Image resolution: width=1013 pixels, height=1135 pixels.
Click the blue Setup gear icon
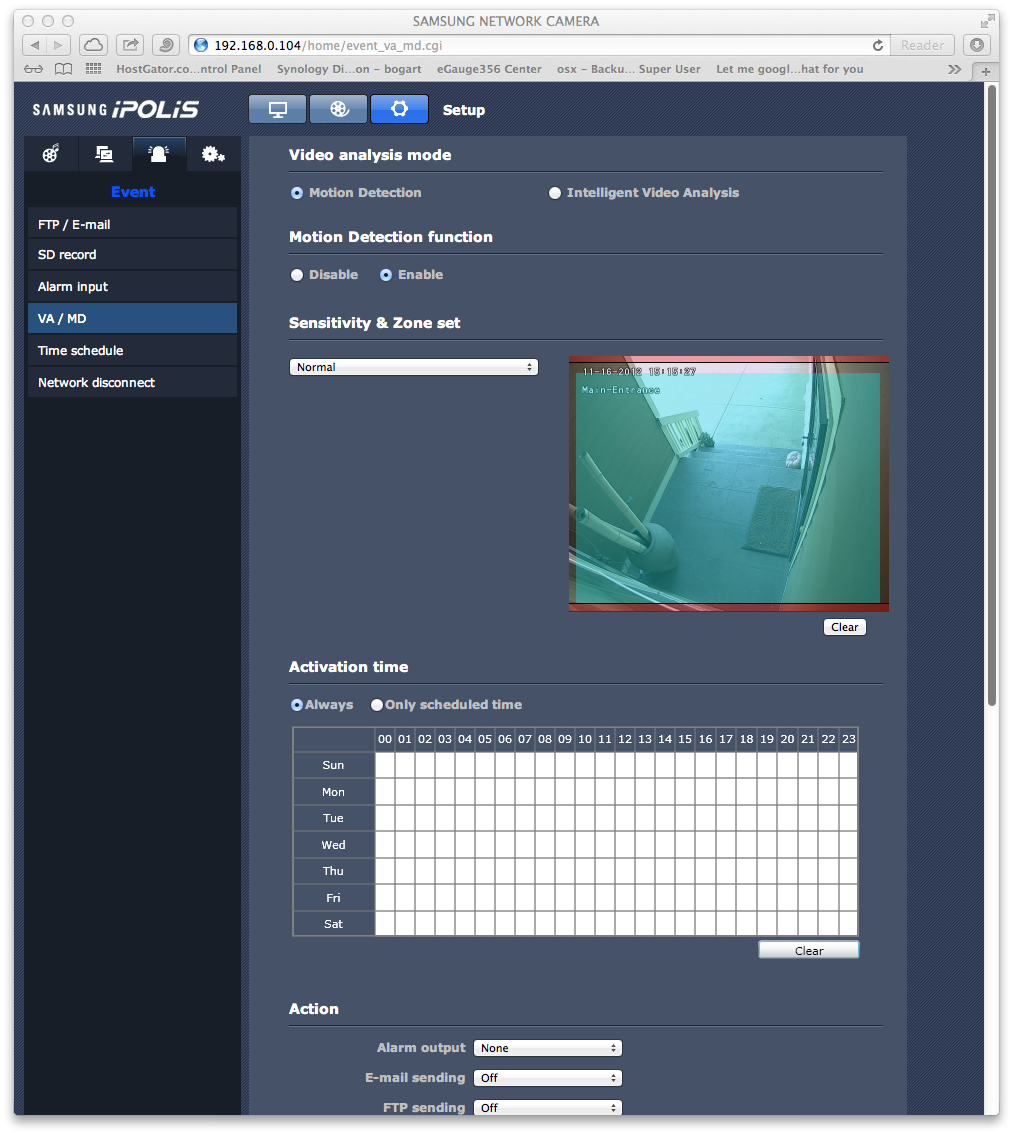tap(399, 109)
